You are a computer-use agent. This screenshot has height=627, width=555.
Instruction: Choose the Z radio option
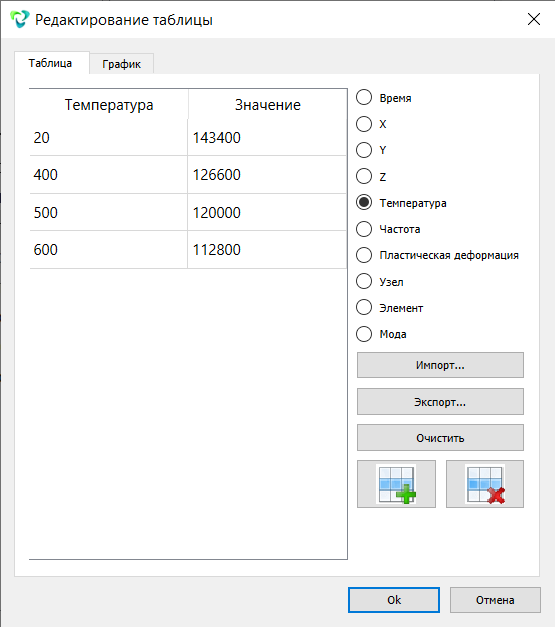click(x=364, y=176)
